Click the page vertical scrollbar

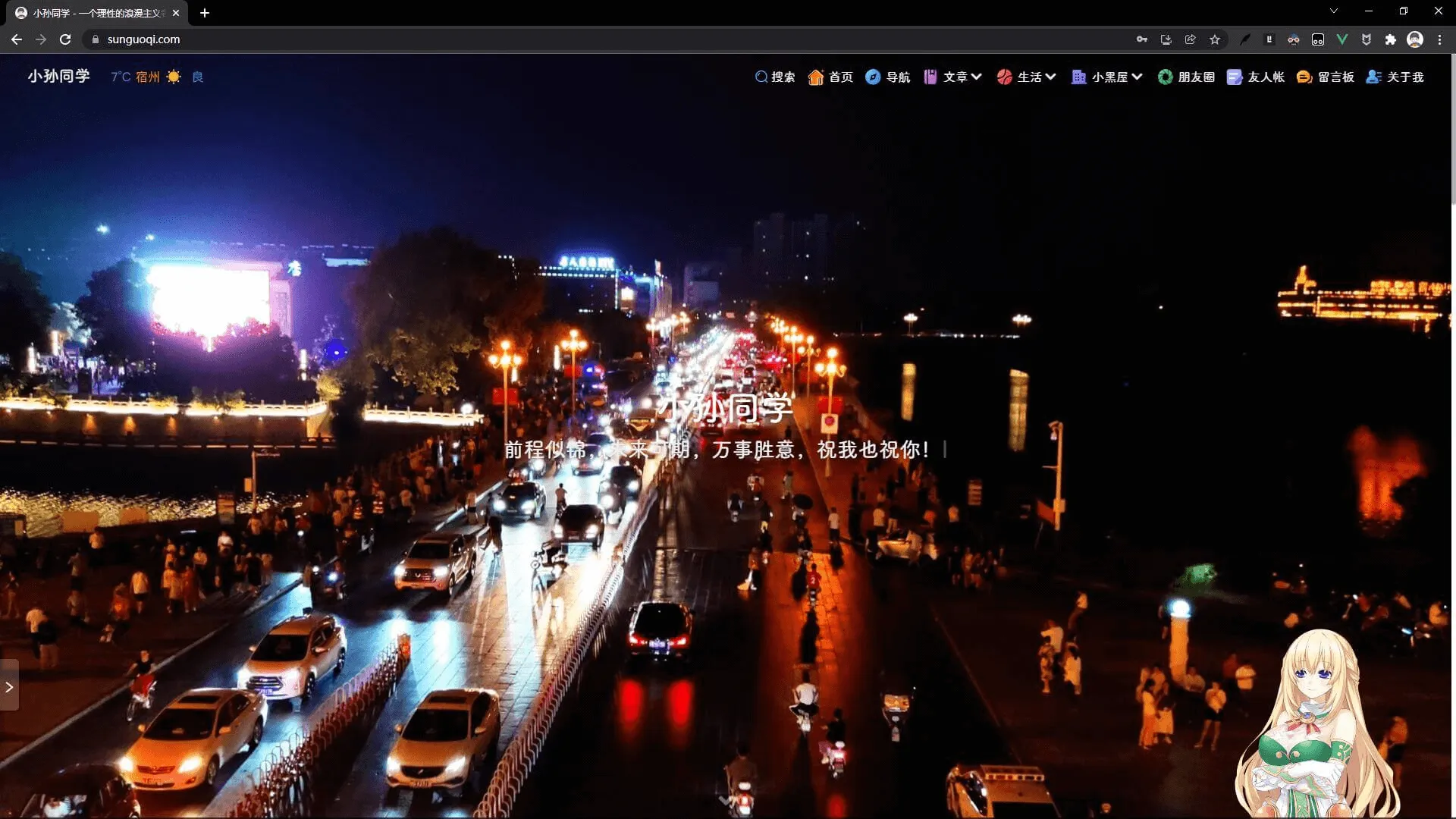point(1451,129)
